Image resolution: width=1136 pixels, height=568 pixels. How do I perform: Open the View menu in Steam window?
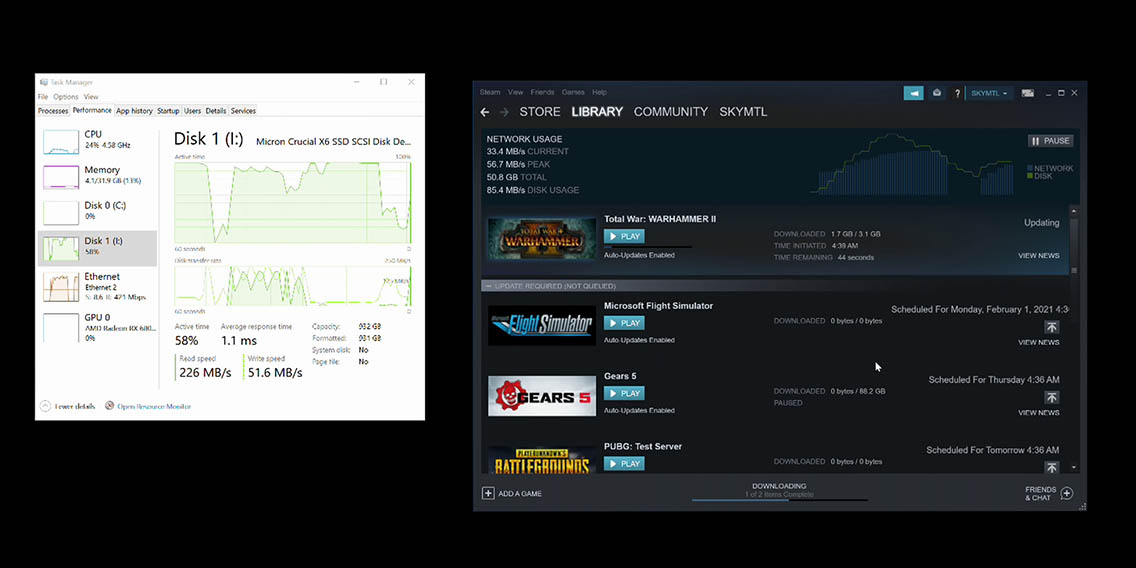coord(515,92)
